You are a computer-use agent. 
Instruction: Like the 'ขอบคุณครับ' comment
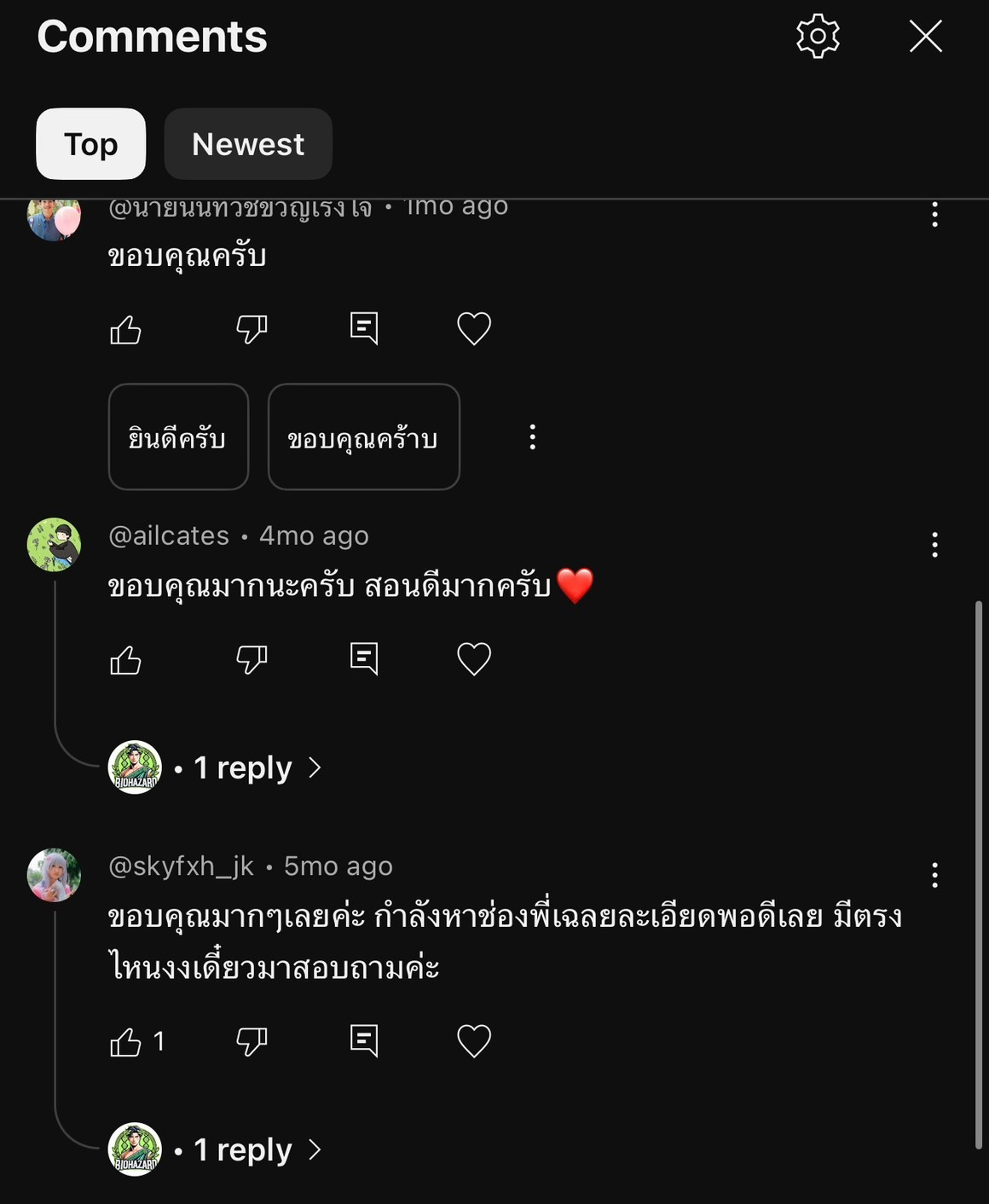126,329
